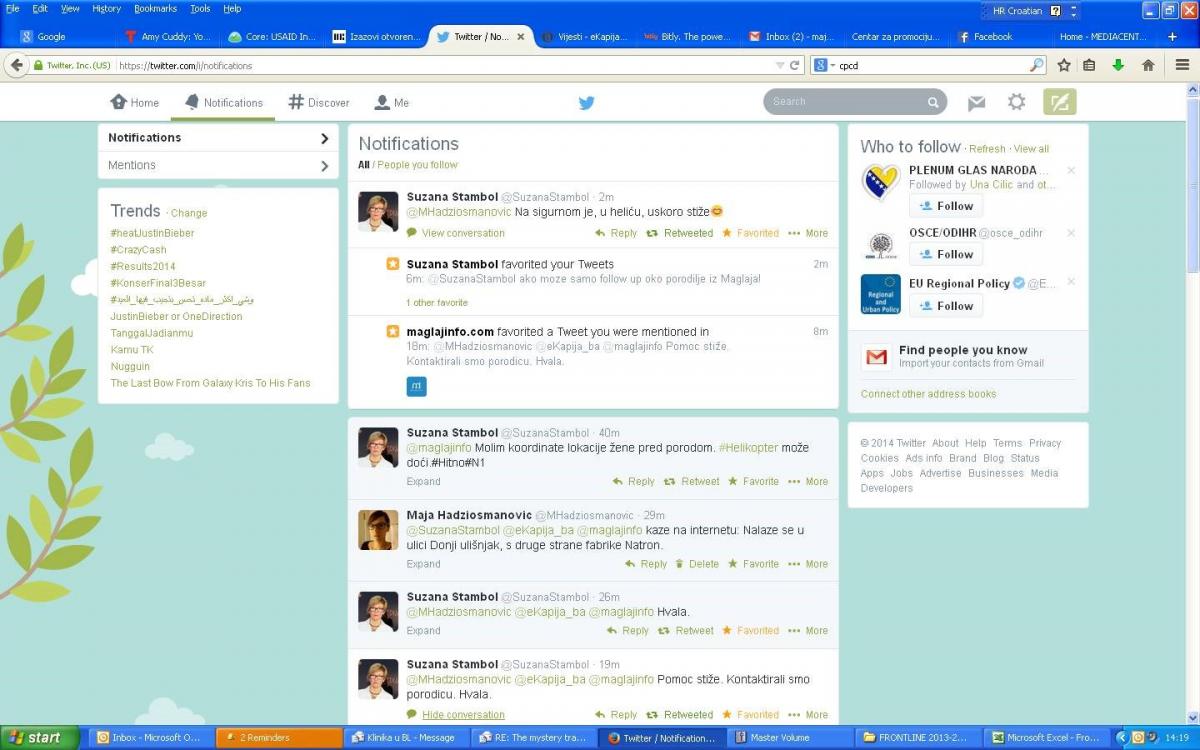Open EU Regional Policy profile picture
This screenshot has height=750, width=1200.
[880, 294]
